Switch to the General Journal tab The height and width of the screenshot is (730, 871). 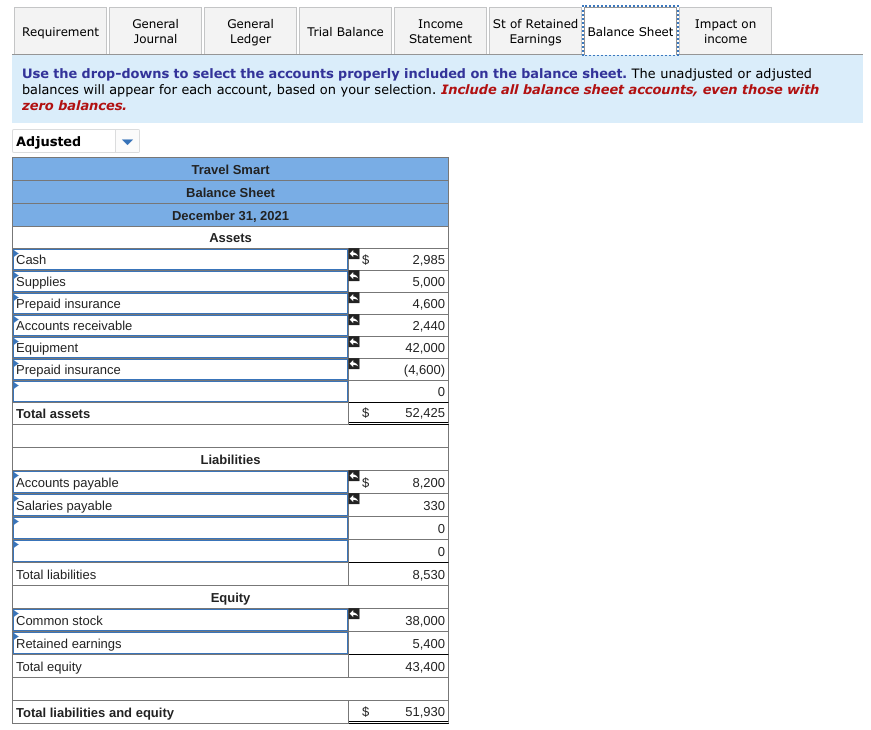click(154, 31)
